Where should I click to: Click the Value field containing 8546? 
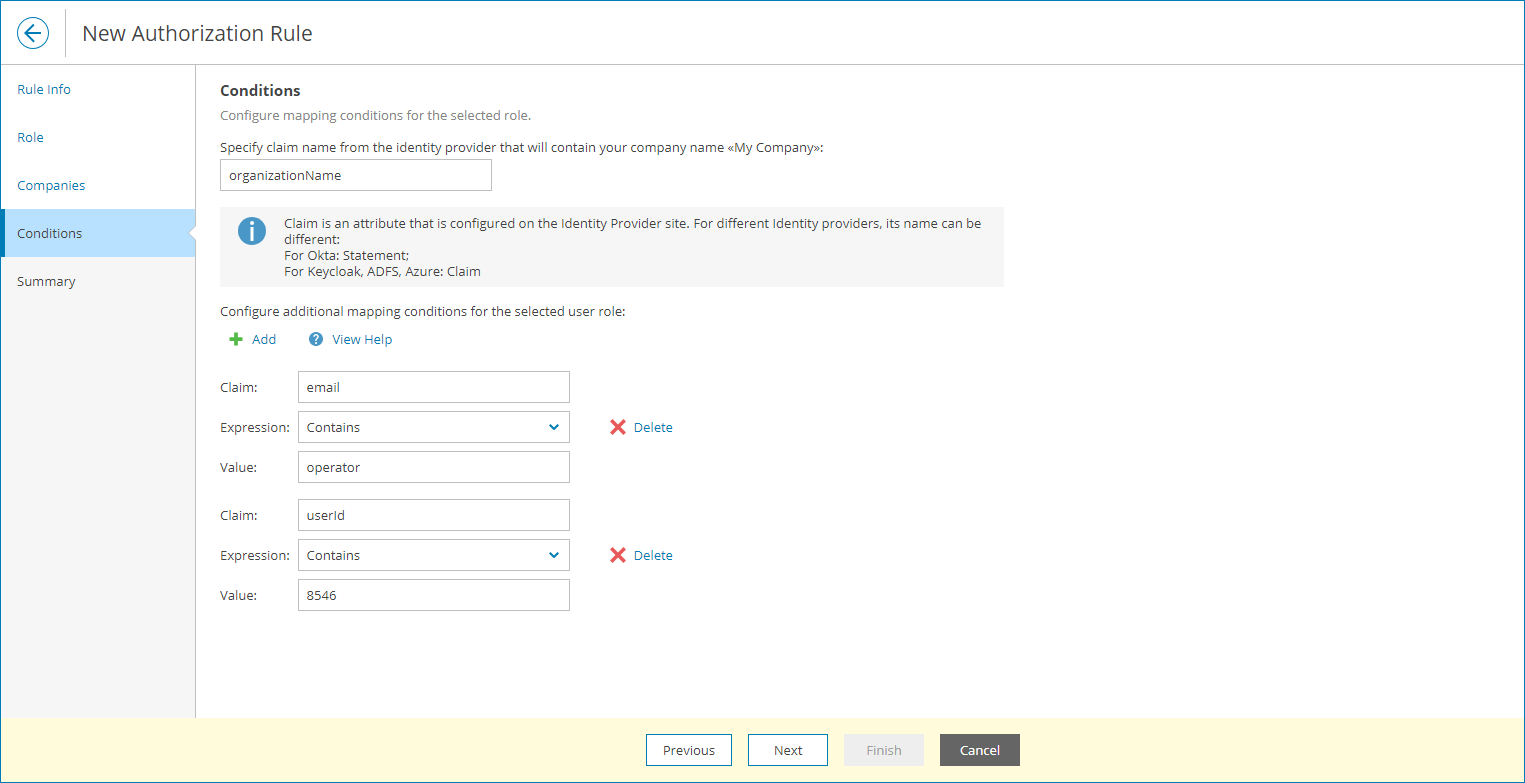(x=434, y=595)
